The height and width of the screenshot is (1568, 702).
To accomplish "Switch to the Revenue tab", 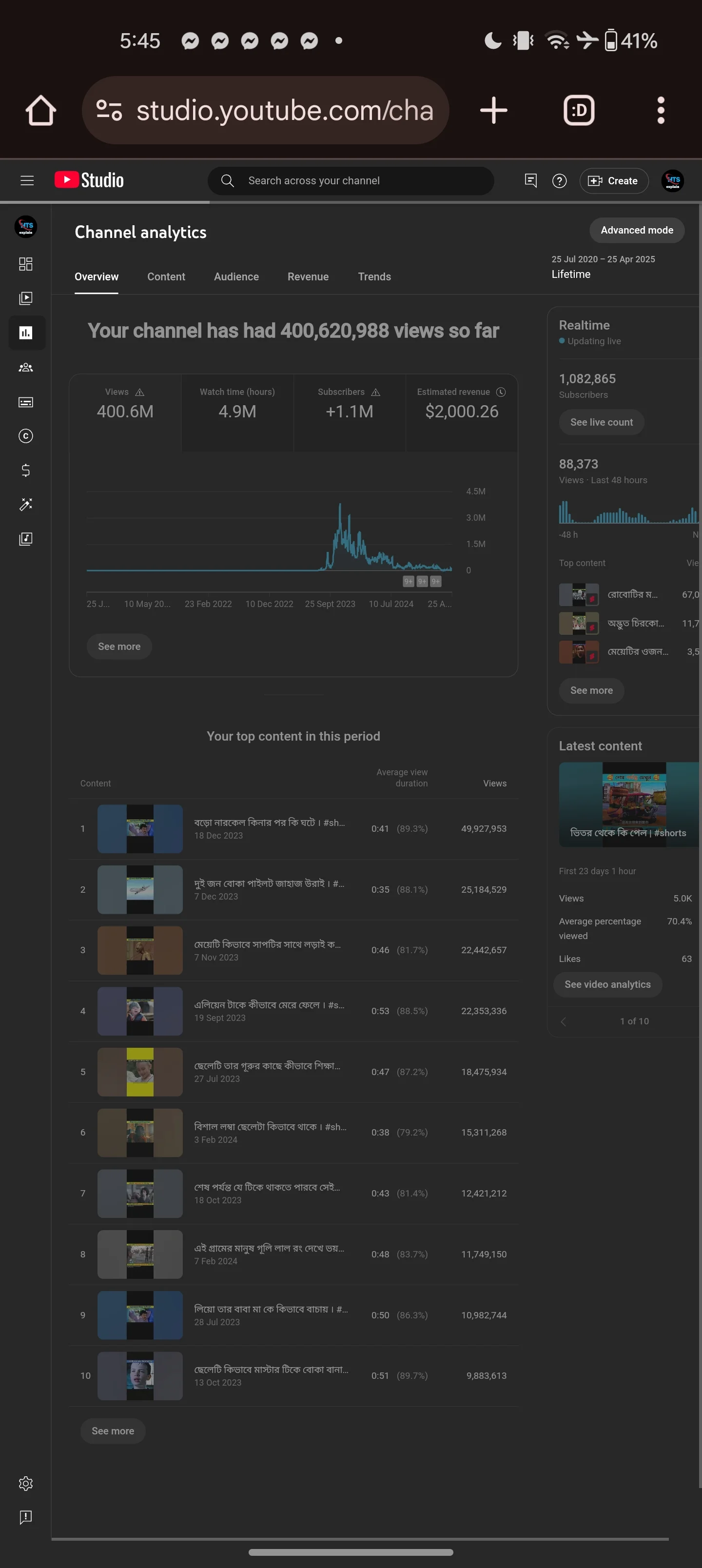I will [x=308, y=276].
